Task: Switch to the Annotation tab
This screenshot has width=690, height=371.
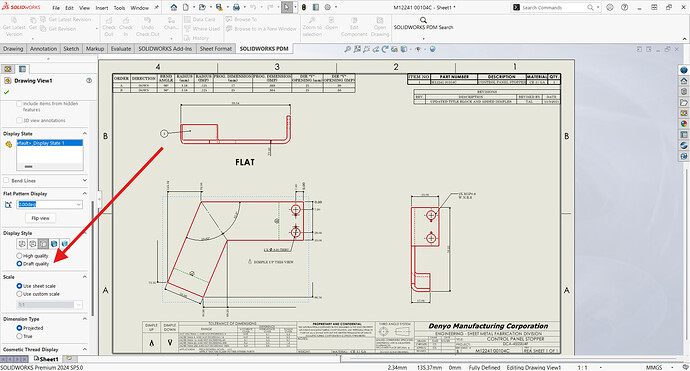Action: [43, 48]
